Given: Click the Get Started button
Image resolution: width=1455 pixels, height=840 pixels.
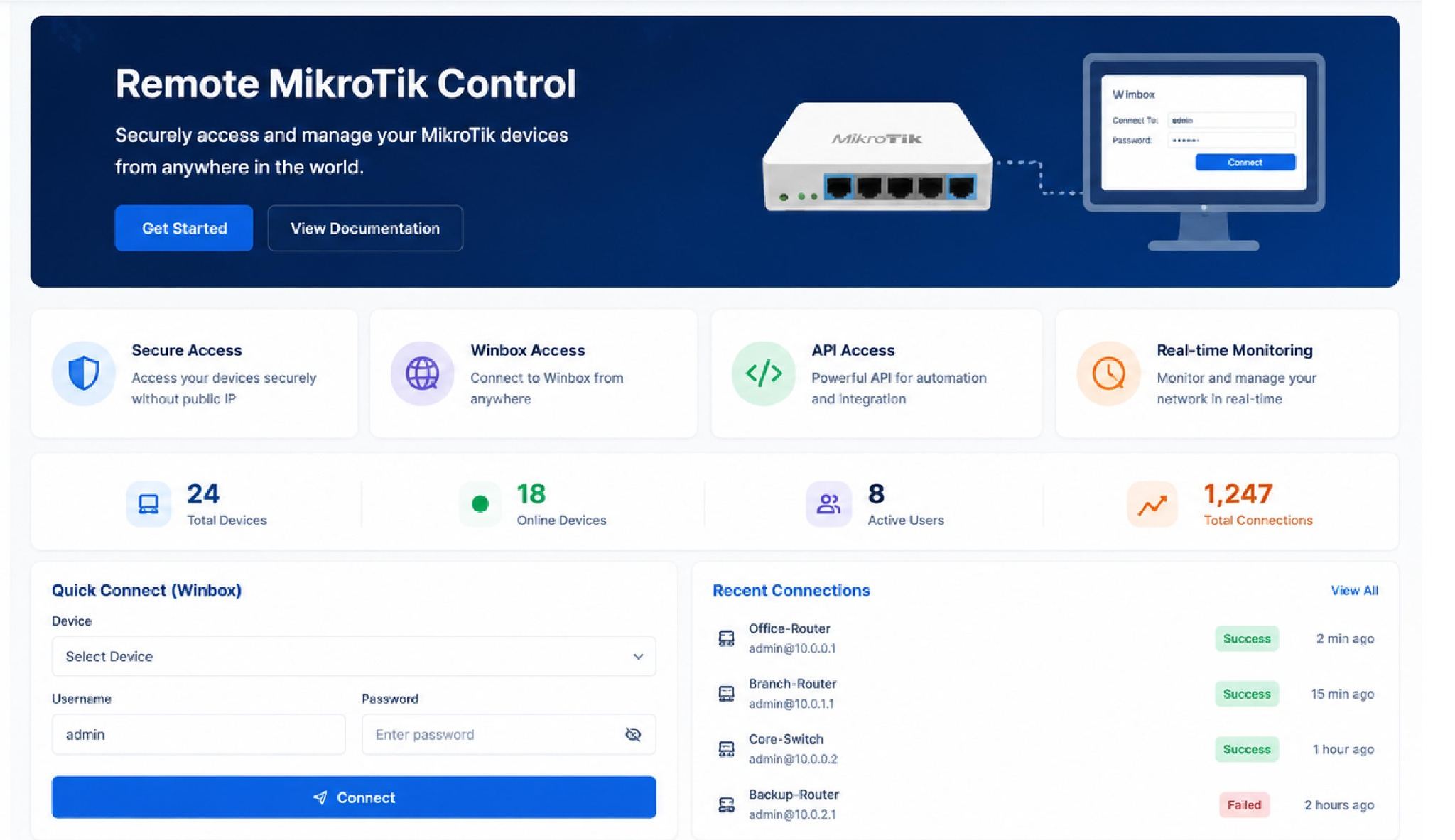Looking at the screenshot, I should tap(184, 228).
